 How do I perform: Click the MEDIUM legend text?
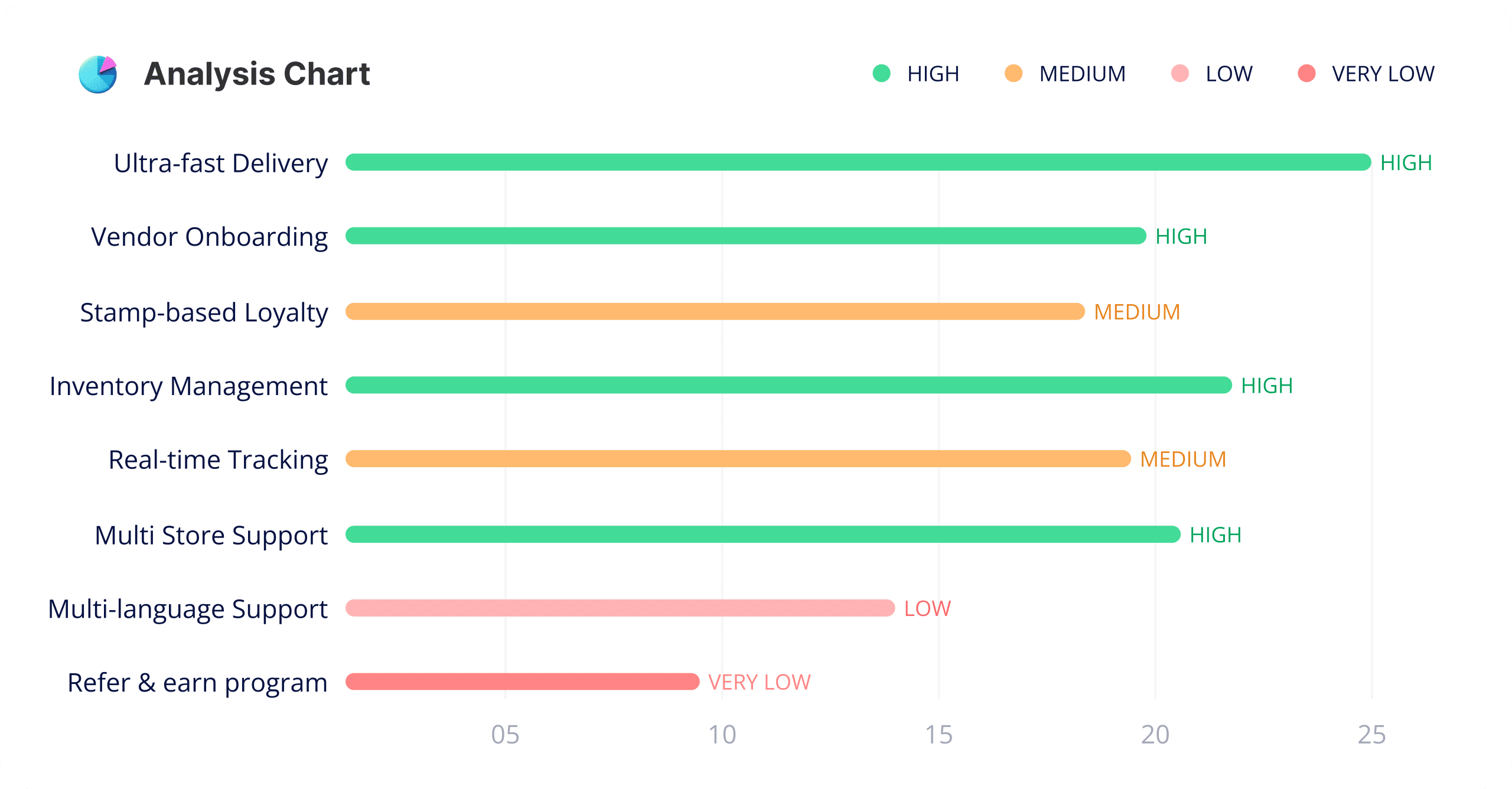click(x=1082, y=74)
